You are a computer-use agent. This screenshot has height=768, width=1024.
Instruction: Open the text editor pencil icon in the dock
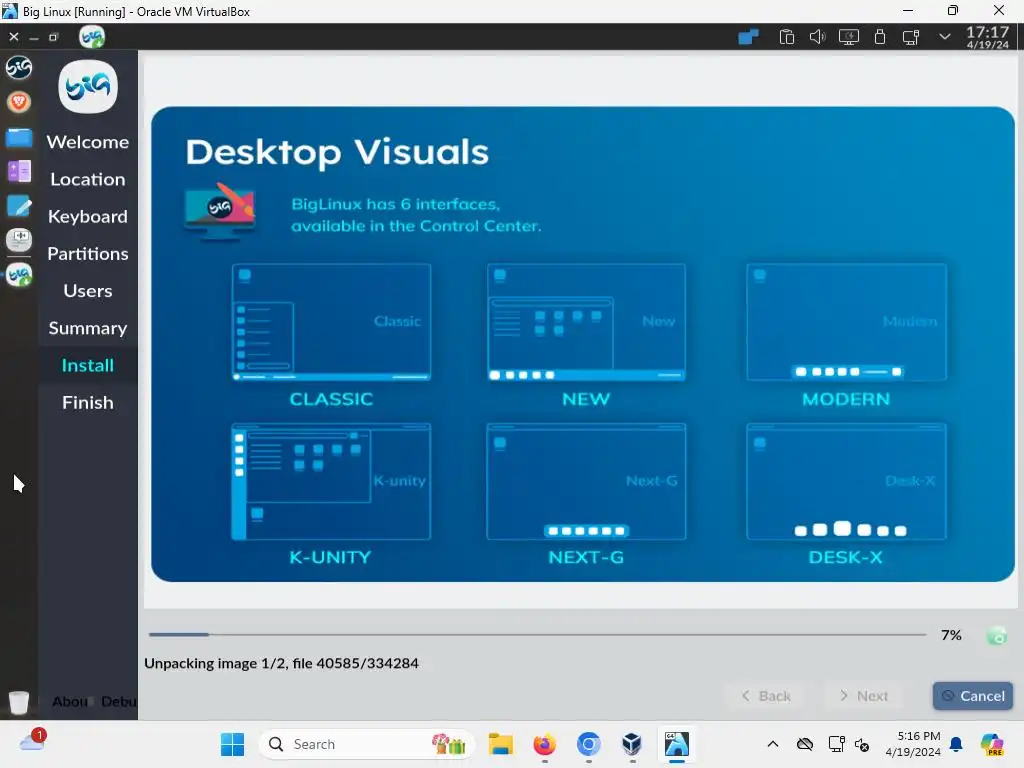(18, 206)
